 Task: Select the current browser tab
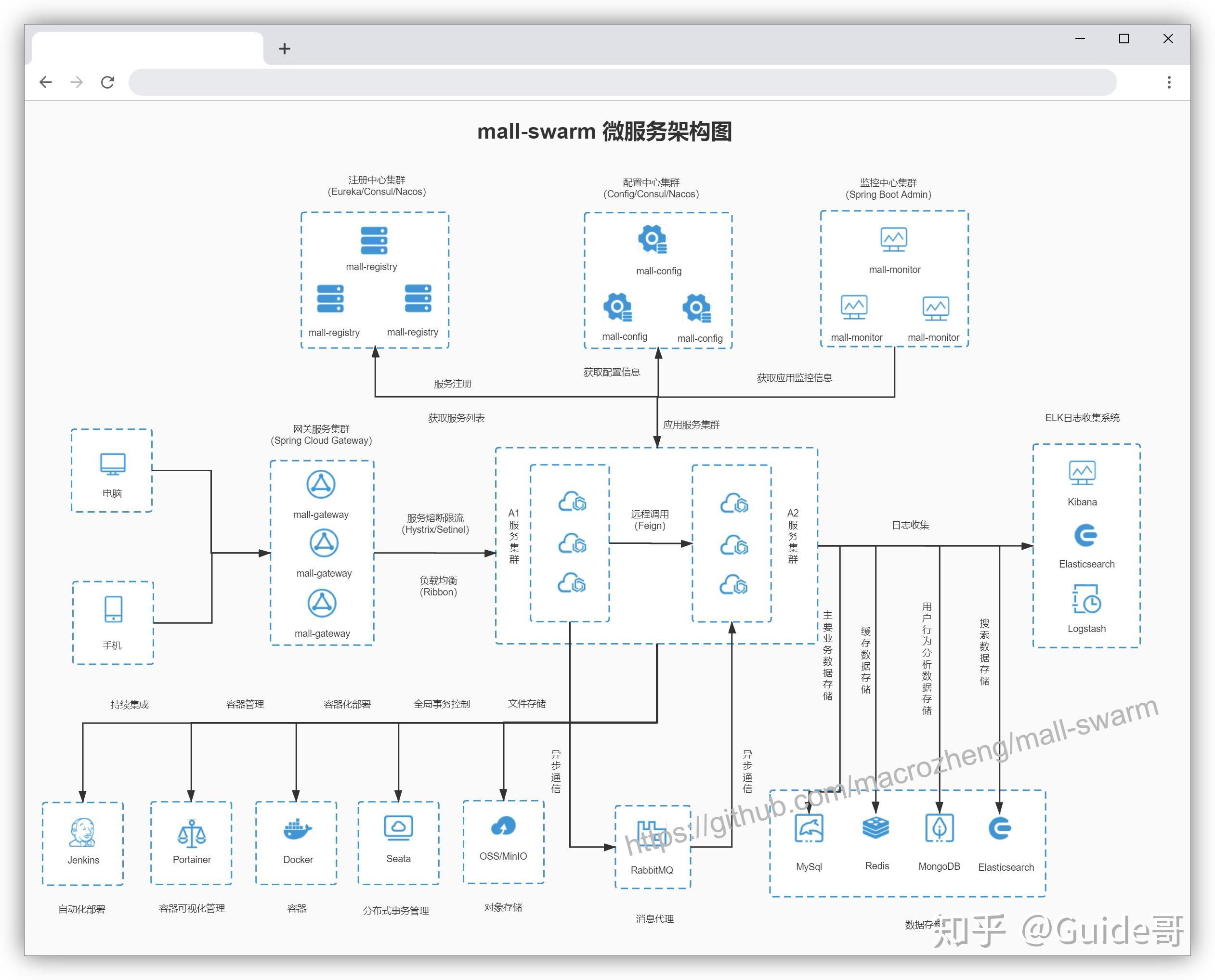coord(147,49)
